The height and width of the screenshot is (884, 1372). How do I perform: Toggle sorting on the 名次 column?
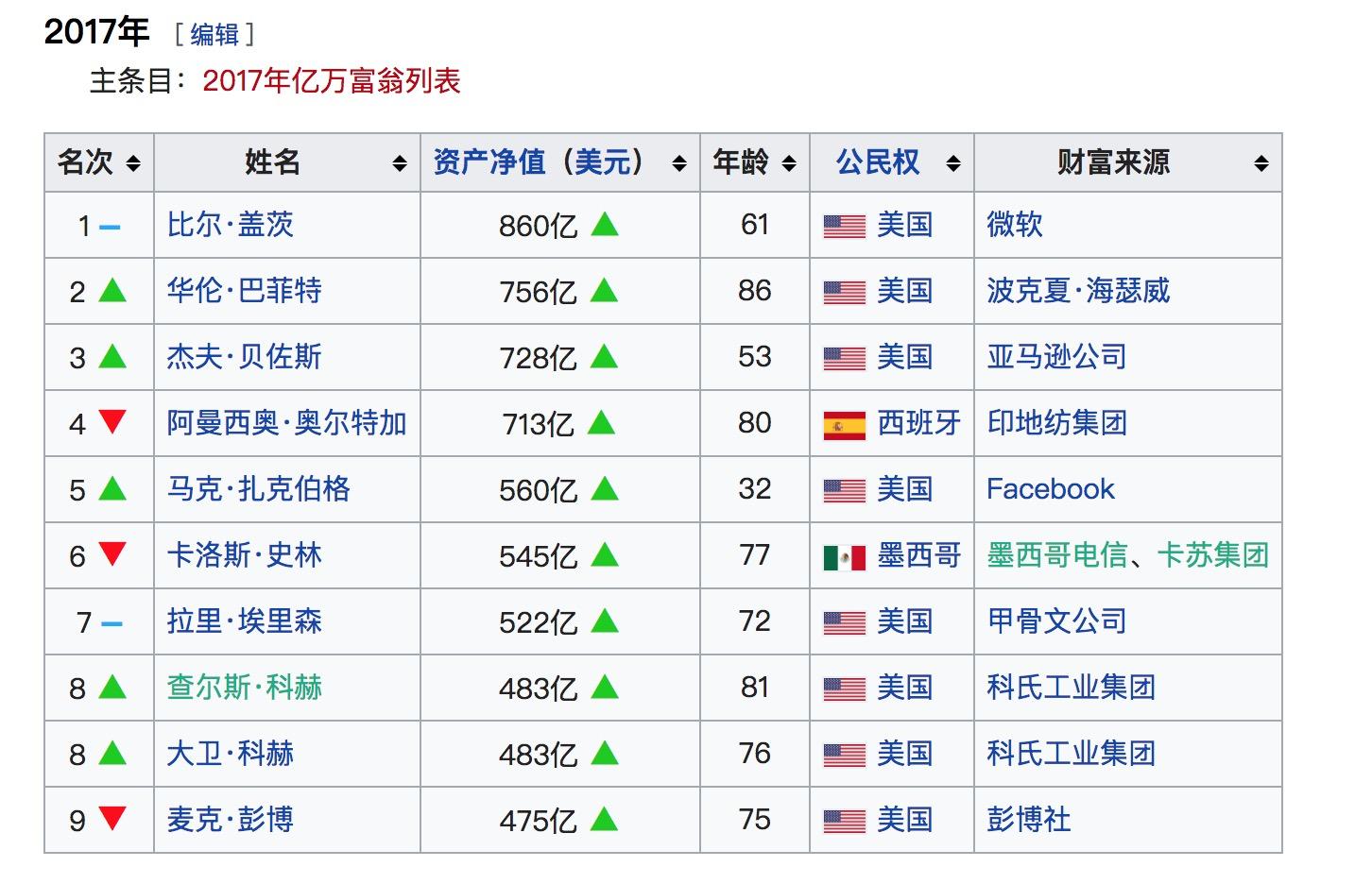(x=133, y=162)
